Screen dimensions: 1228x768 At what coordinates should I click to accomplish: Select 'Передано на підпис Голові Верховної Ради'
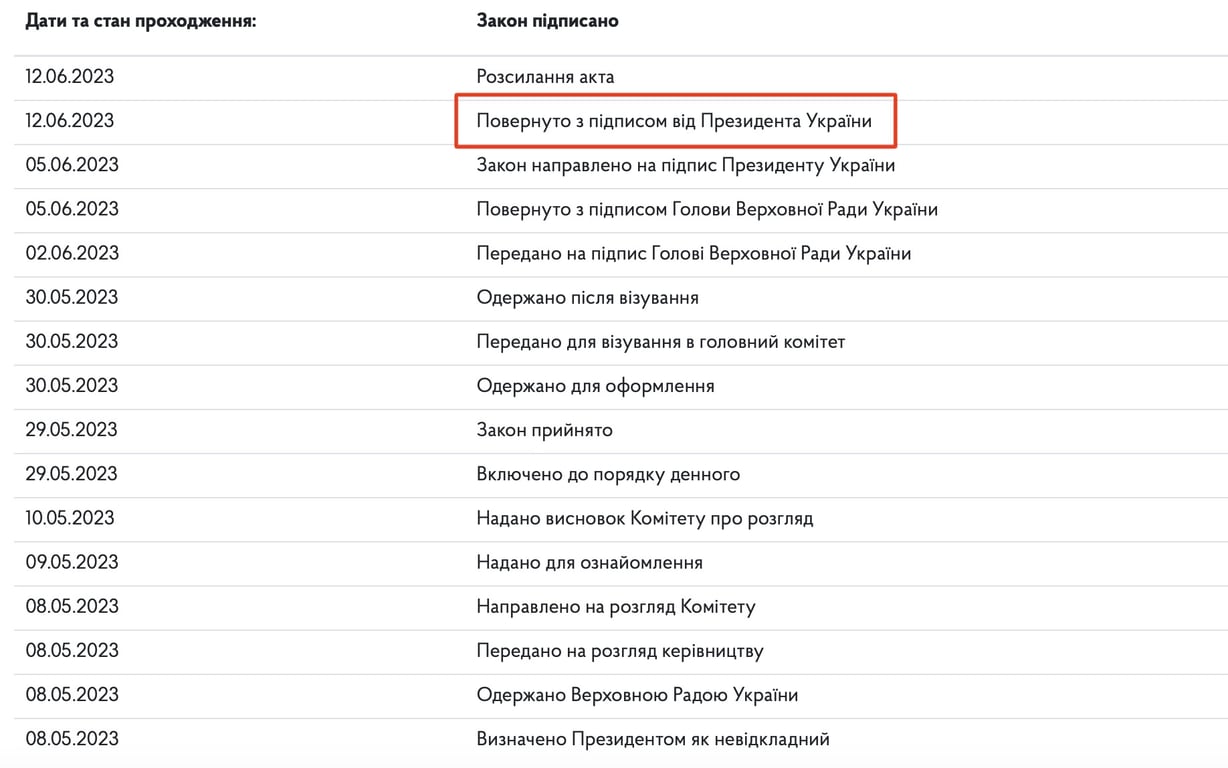[693, 253]
